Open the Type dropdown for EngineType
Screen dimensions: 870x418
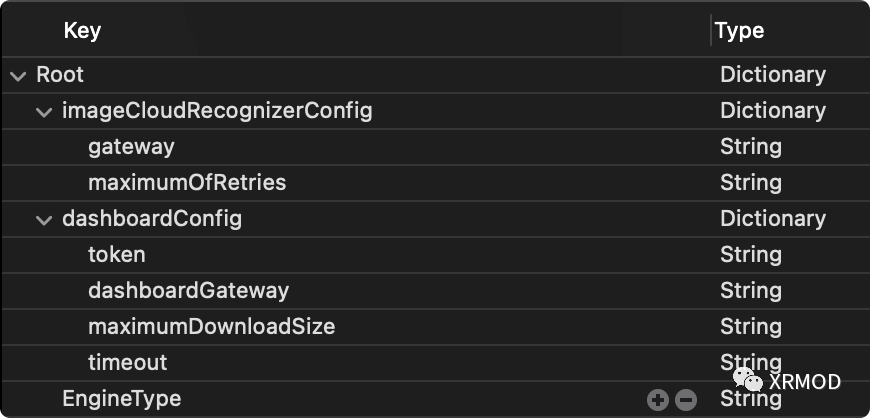point(751,399)
